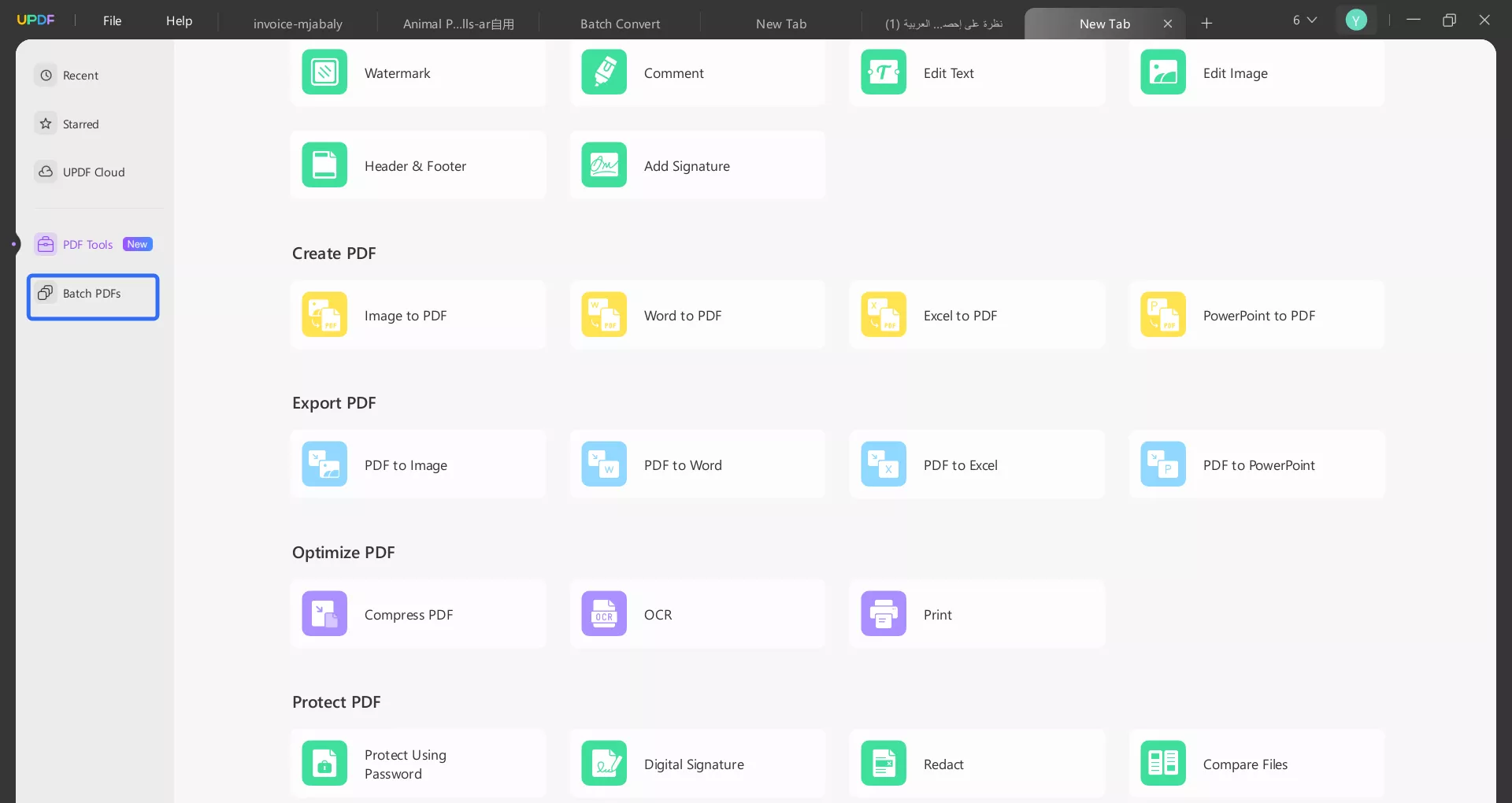The height and width of the screenshot is (803, 1512).
Task: Click the Excel to PDF icon
Action: pos(884,315)
